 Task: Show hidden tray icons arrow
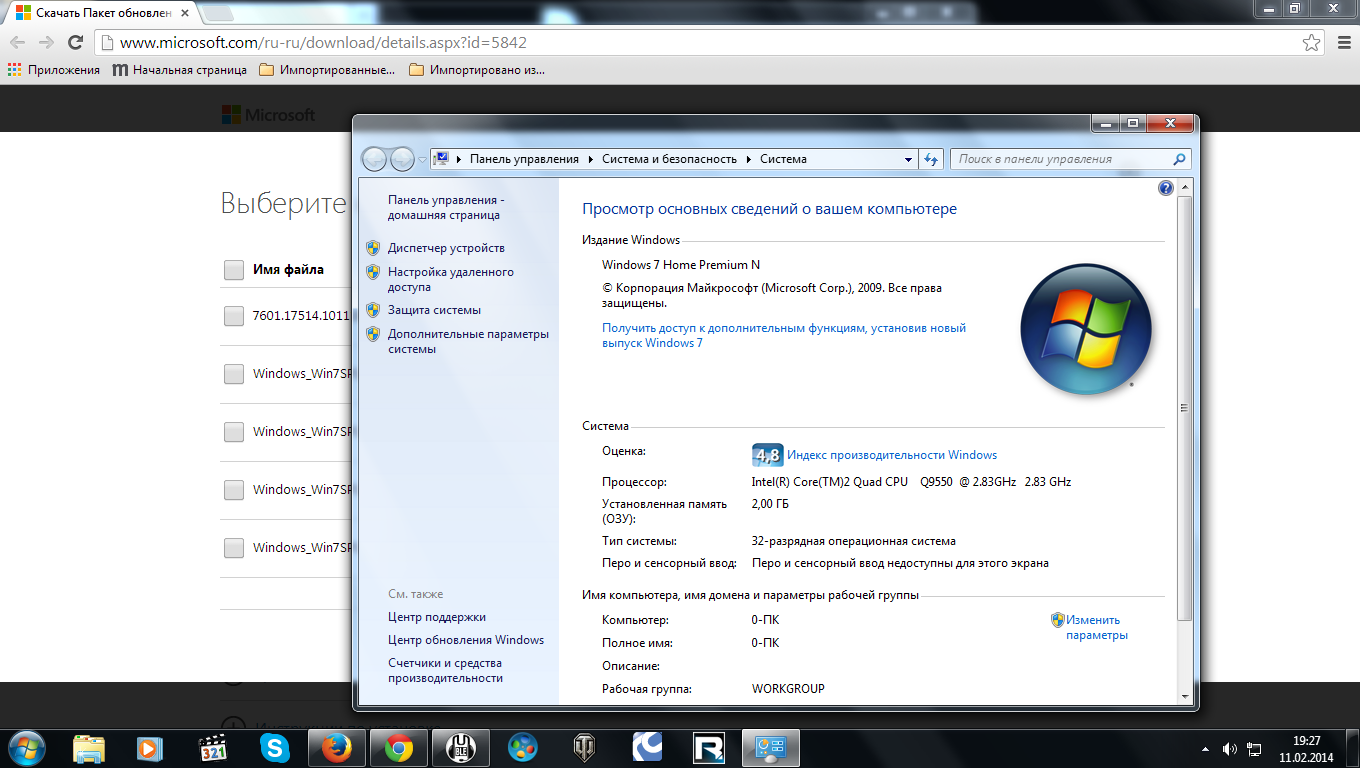(1207, 749)
